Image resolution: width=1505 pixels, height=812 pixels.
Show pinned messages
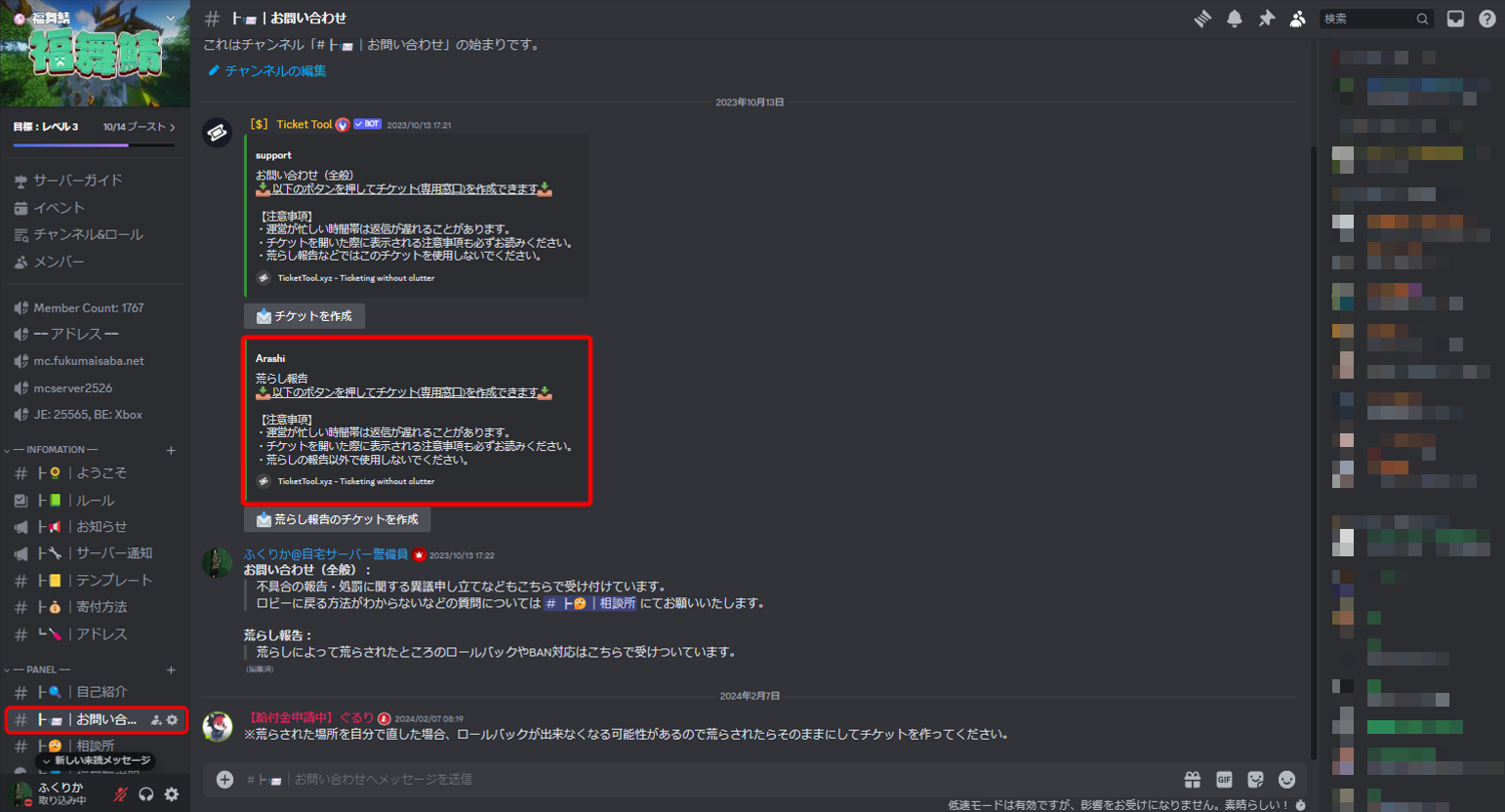pos(1266,19)
